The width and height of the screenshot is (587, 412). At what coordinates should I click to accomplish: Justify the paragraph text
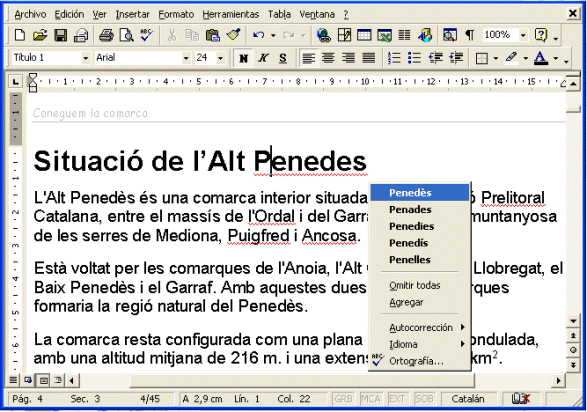[369, 58]
